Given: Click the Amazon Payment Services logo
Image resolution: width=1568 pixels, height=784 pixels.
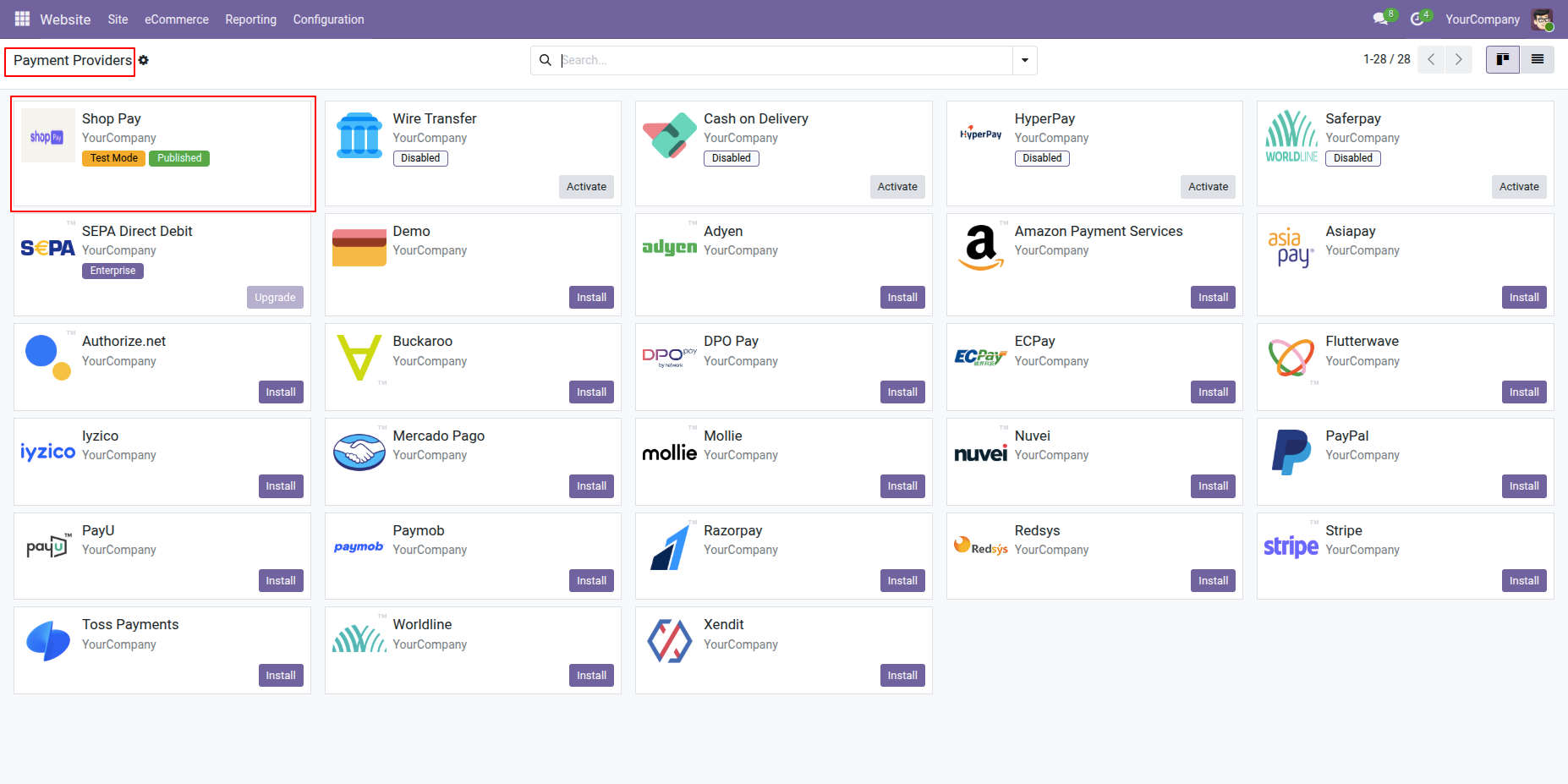Looking at the screenshot, I should click(981, 248).
